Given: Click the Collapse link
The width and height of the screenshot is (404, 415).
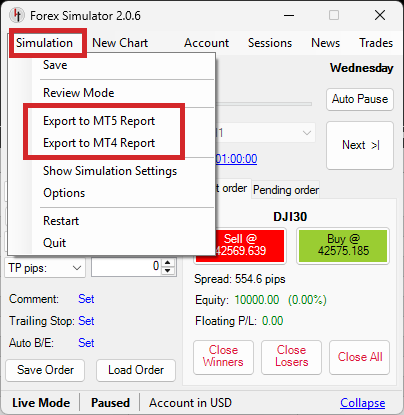Looking at the screenshot, I should 363,403.
